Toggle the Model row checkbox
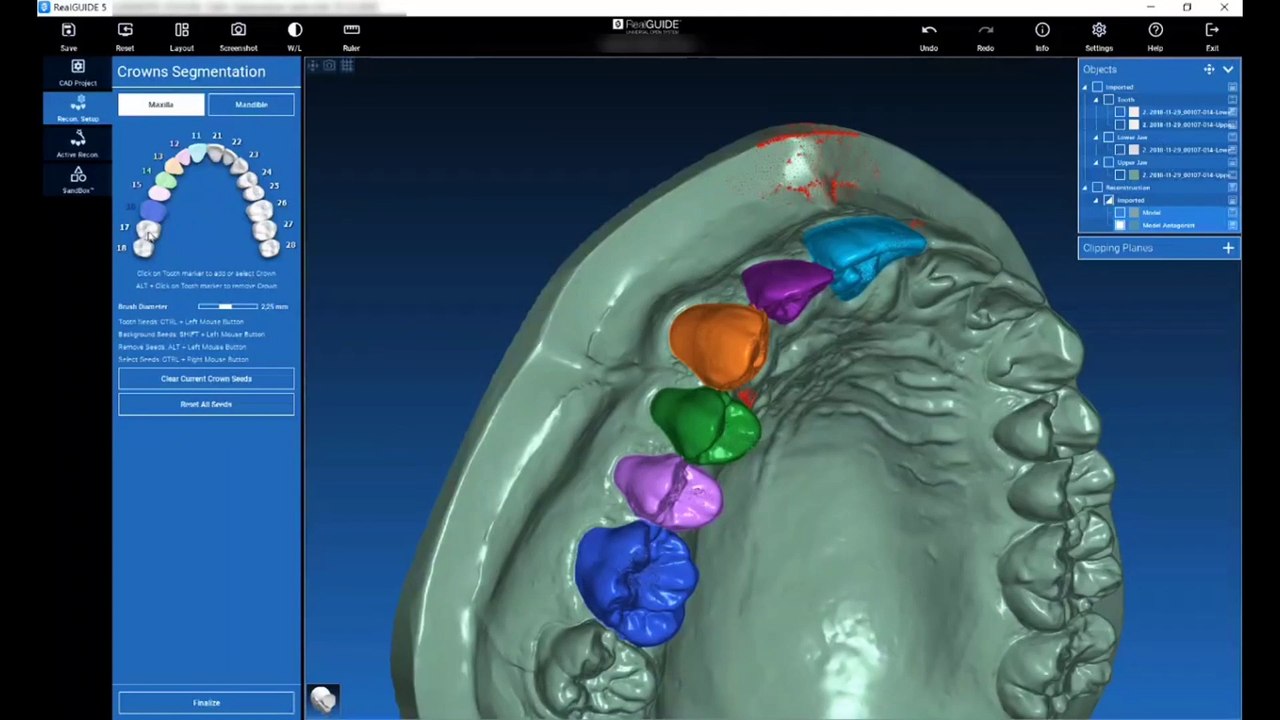 pyautogui.click(x=1120, y=212)
